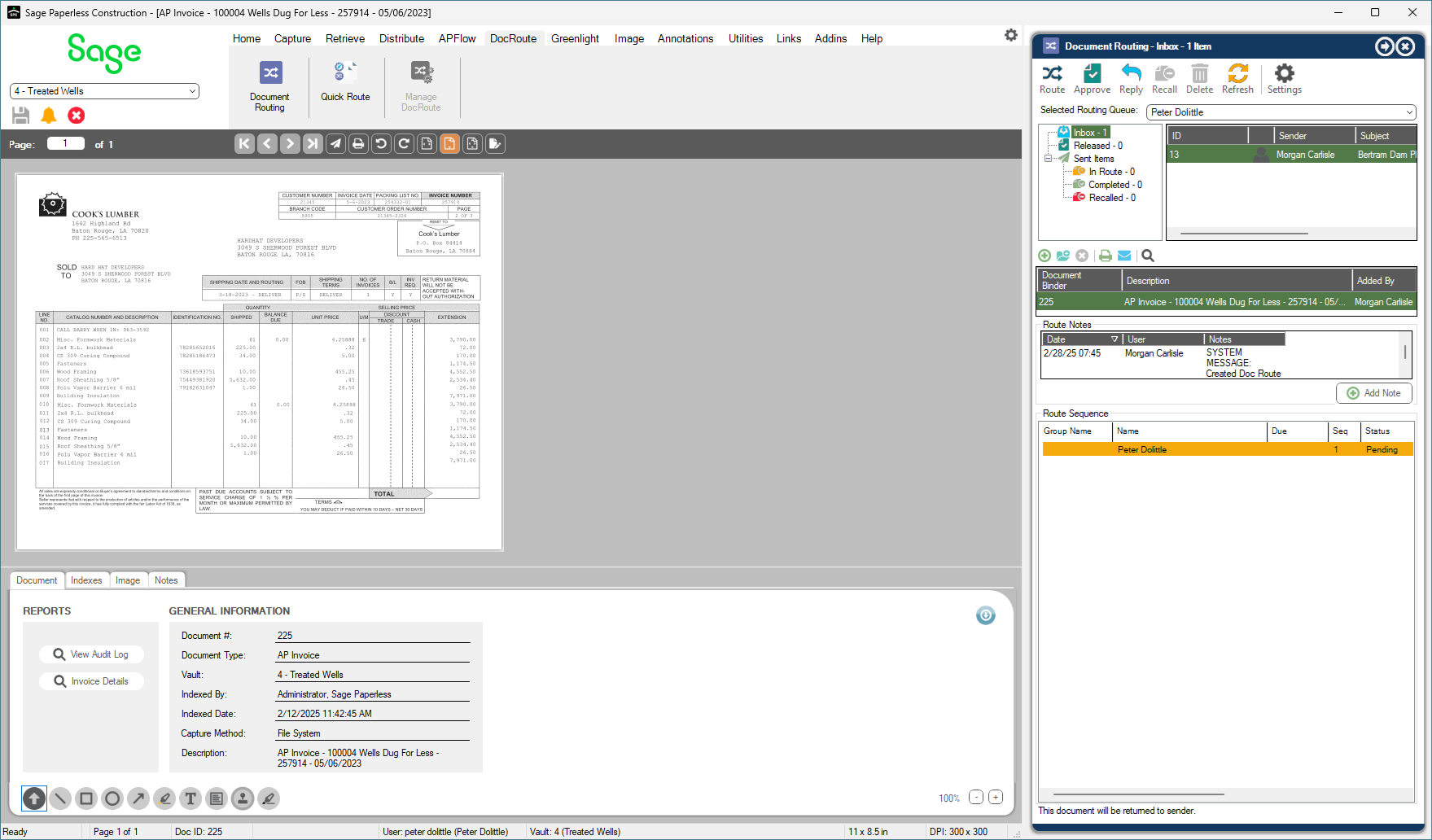Click Recall in the Document Routing panel
1432x840 pixels.
coord(1164,79)
